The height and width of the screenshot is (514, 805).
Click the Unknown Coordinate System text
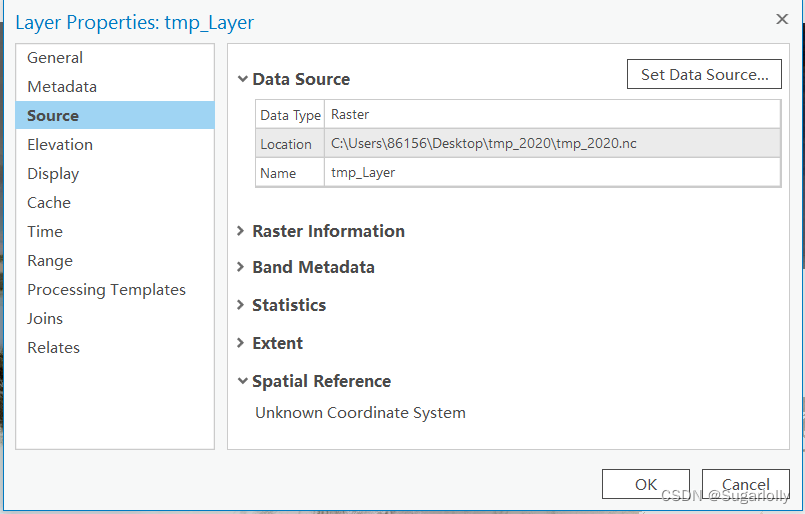[360, 413]
